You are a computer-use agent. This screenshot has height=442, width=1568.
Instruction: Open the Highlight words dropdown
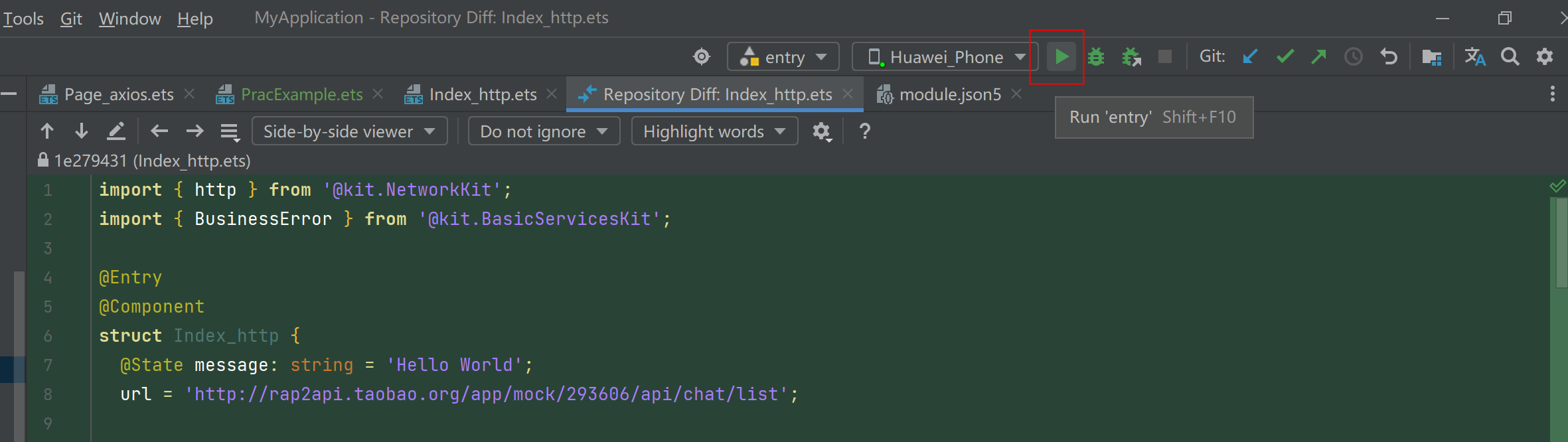715,131
